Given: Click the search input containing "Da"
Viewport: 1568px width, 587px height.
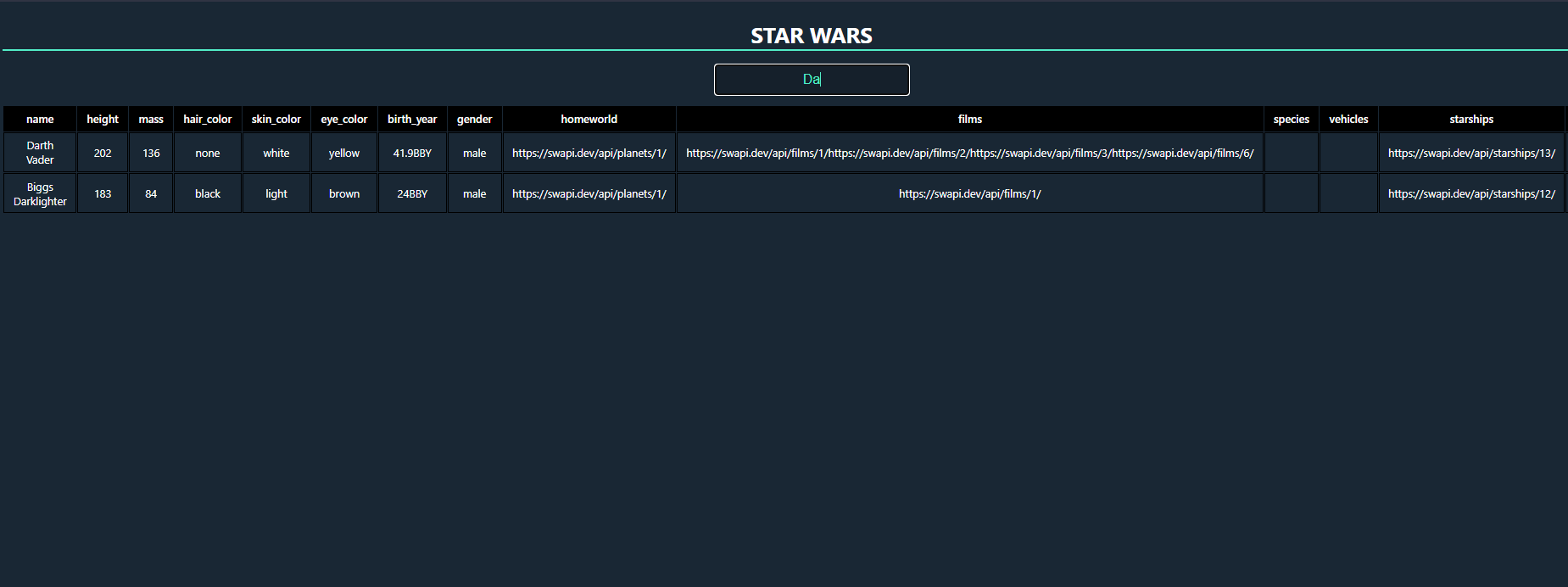Looking at the screenshot, I should [x=812, y=80].
